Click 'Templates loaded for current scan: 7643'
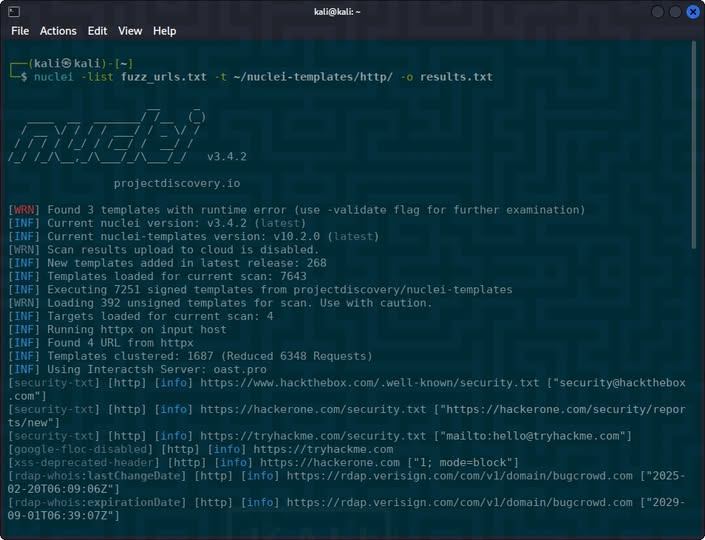Viewport: 705px width, 540px height. 177,277
